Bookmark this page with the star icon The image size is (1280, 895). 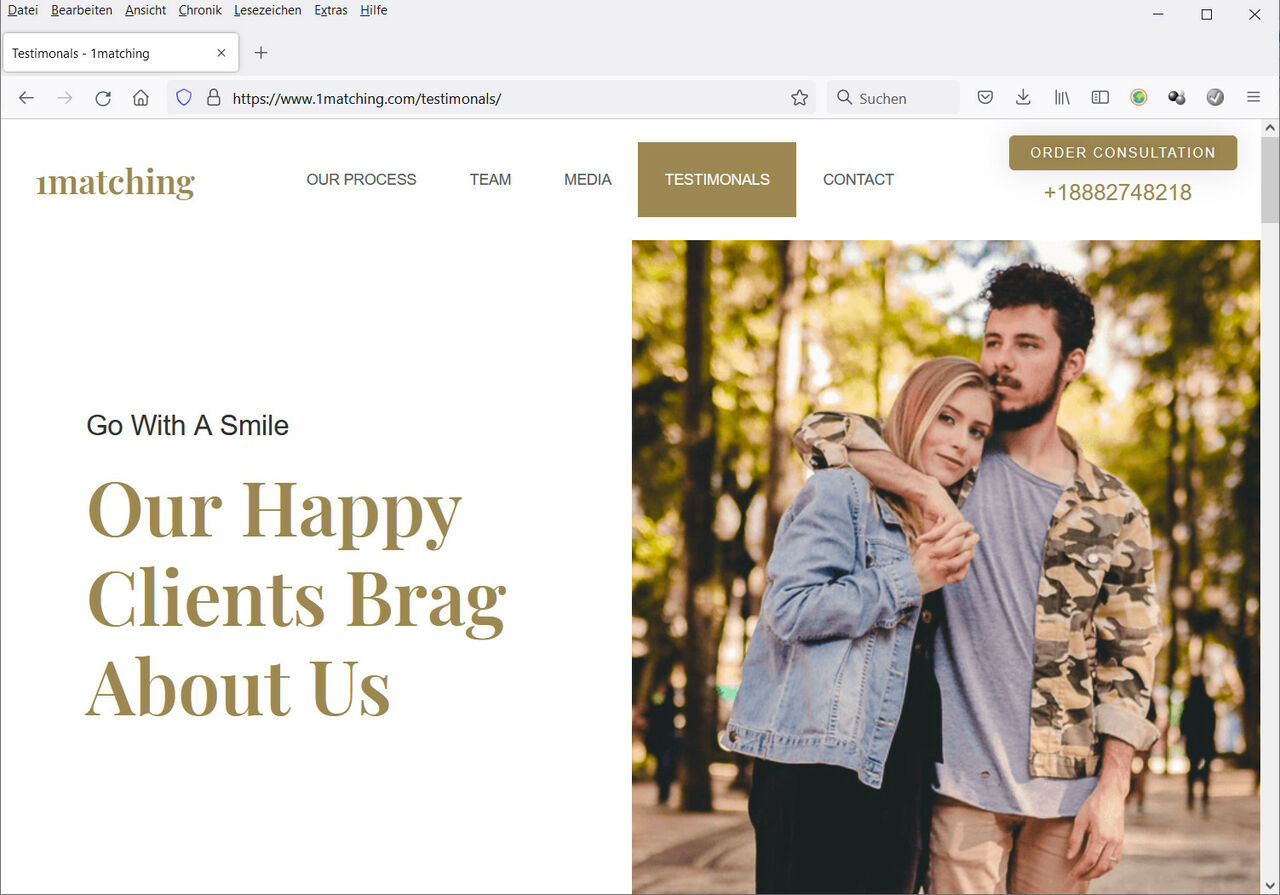pos(799,98)
